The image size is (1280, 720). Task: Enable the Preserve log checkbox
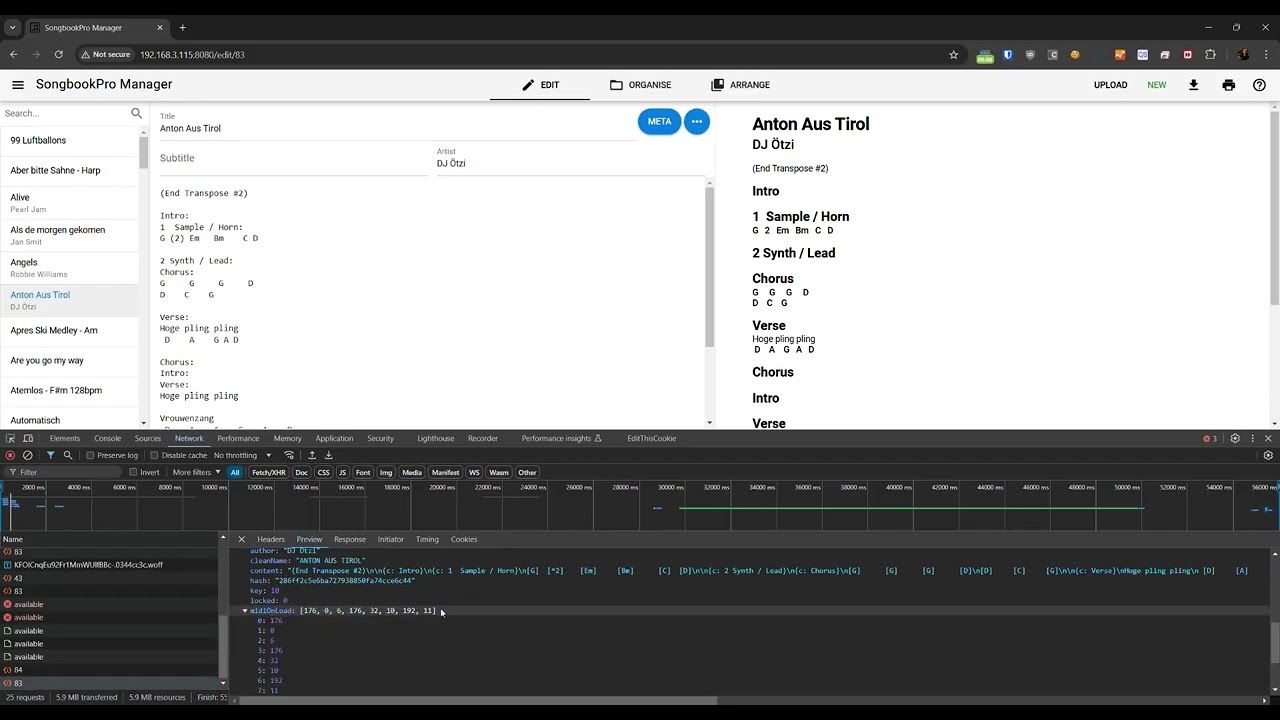point(90,455)
